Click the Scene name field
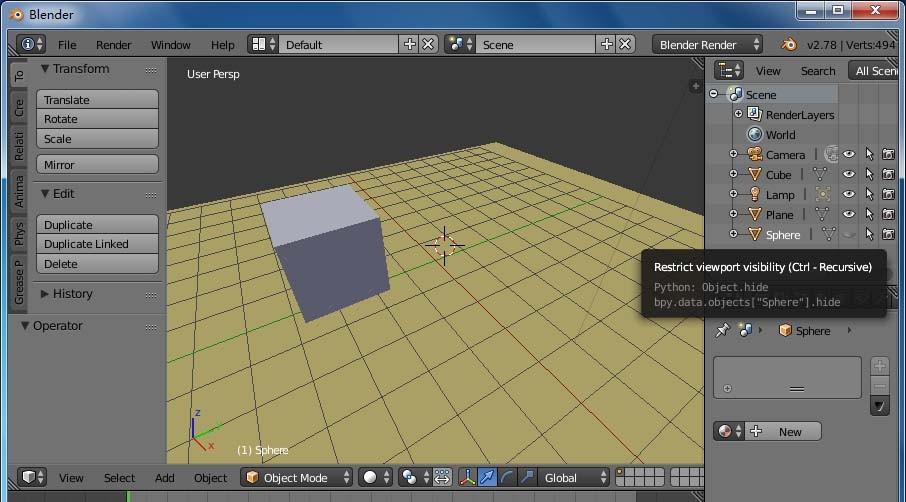The height and width of the screenshot is (502, 906). tap(536, 44)
